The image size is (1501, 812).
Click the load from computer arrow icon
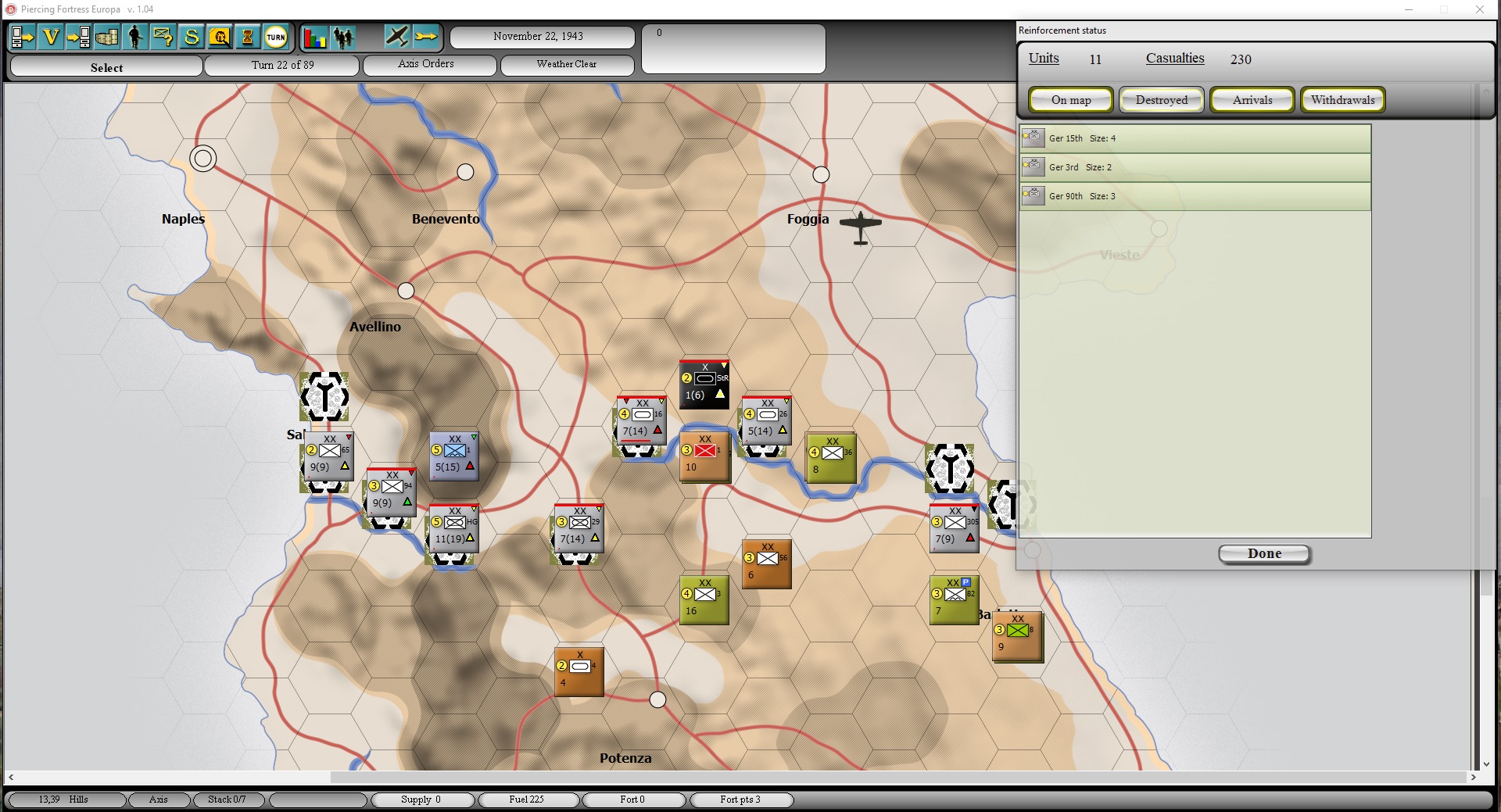coord(79,37)
